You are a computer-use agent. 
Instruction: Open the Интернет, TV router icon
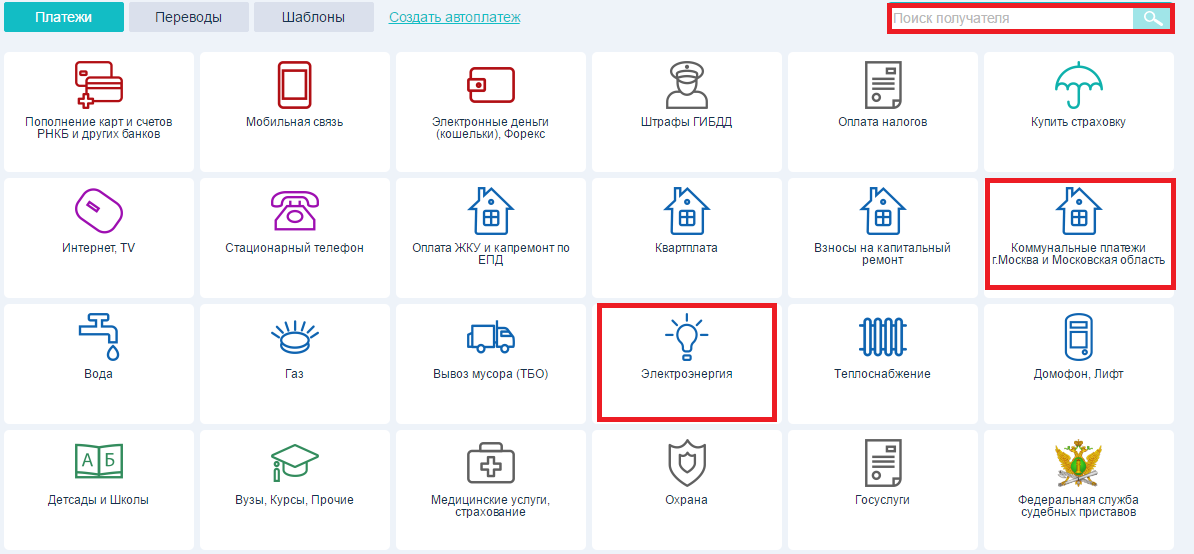pos(98,211)
